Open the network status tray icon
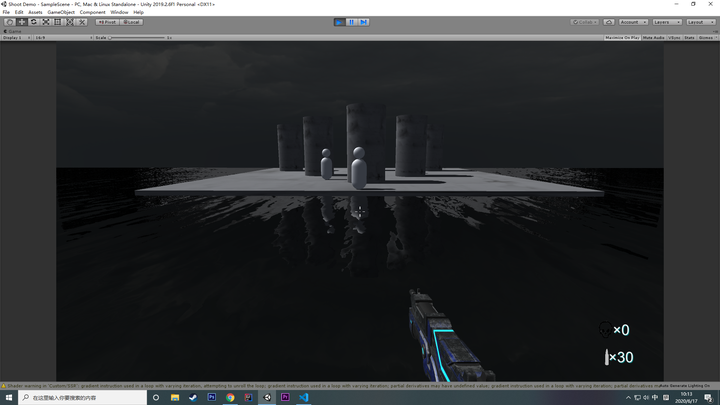The width and height of the screenshot is (720, 405). [637, 398]
